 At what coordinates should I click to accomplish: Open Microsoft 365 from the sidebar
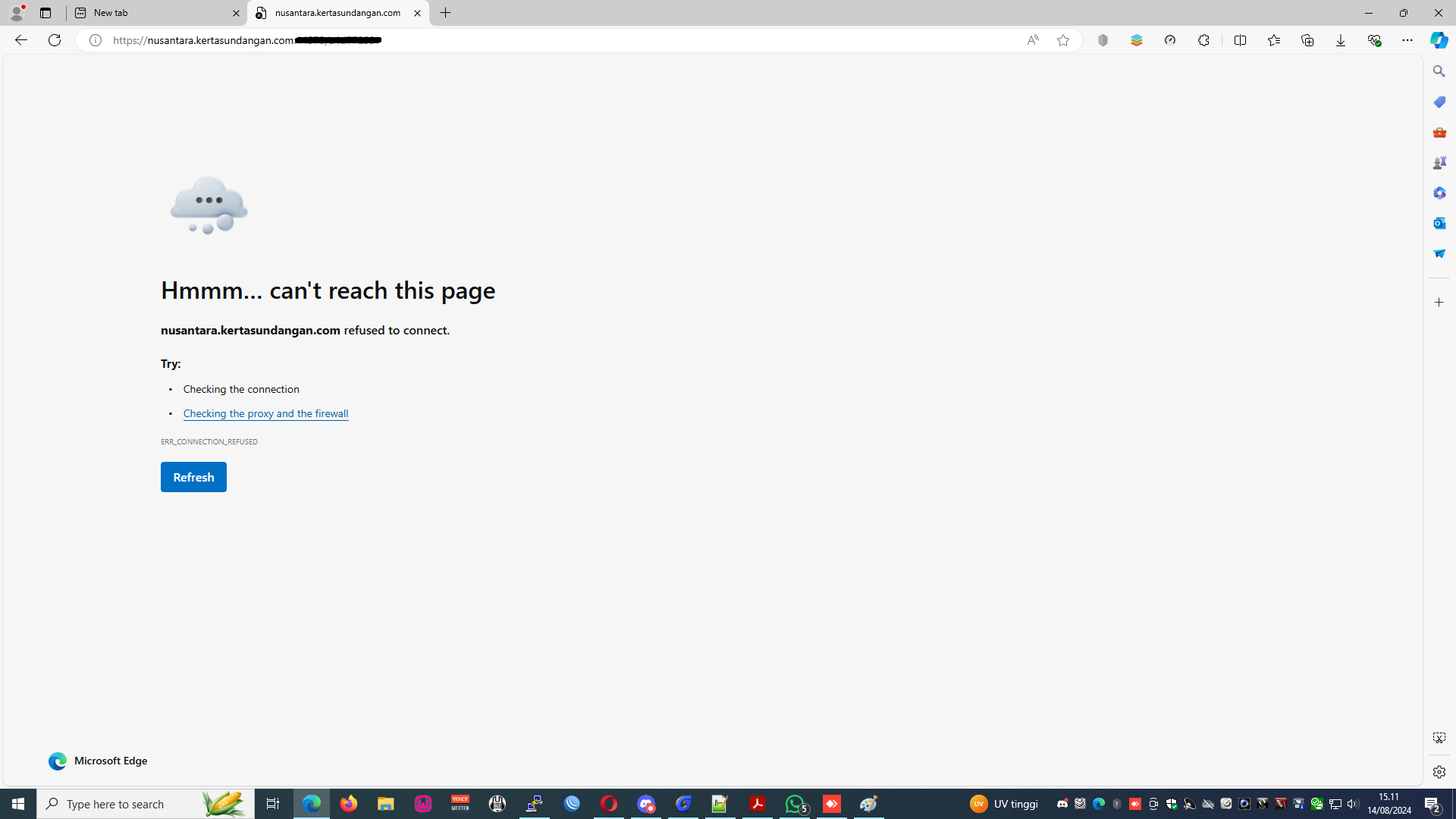click(x=1439, y=193)
